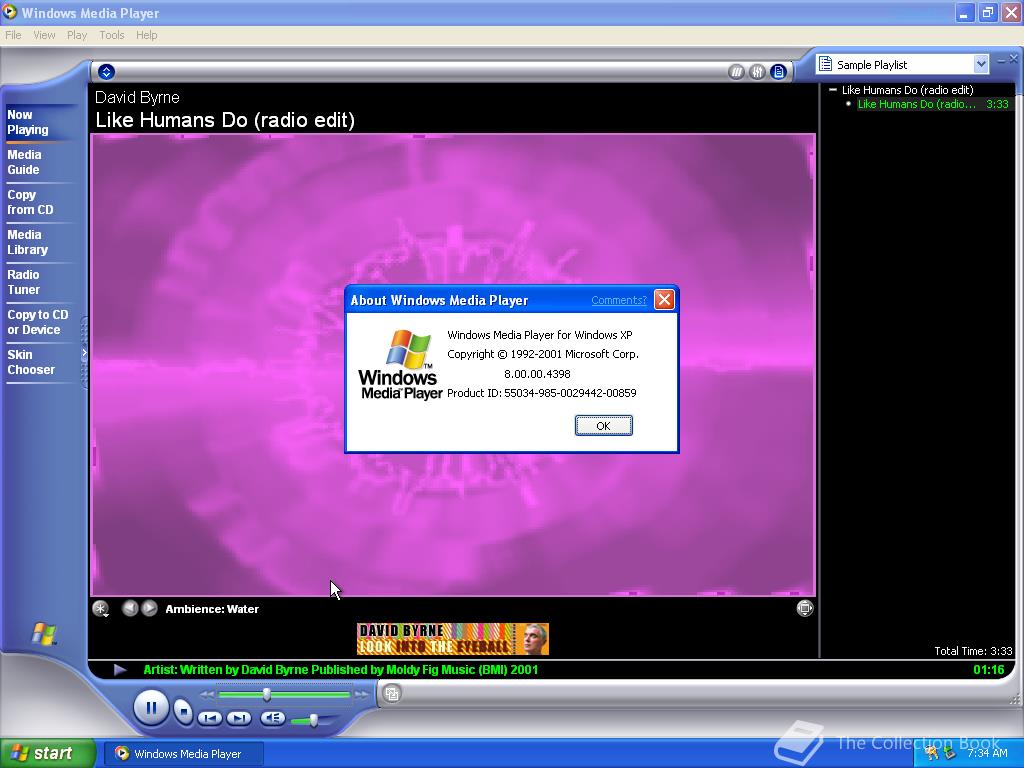The image size is (1024, 768).
Task: Mute the player volume
Action: coord(272,718)
